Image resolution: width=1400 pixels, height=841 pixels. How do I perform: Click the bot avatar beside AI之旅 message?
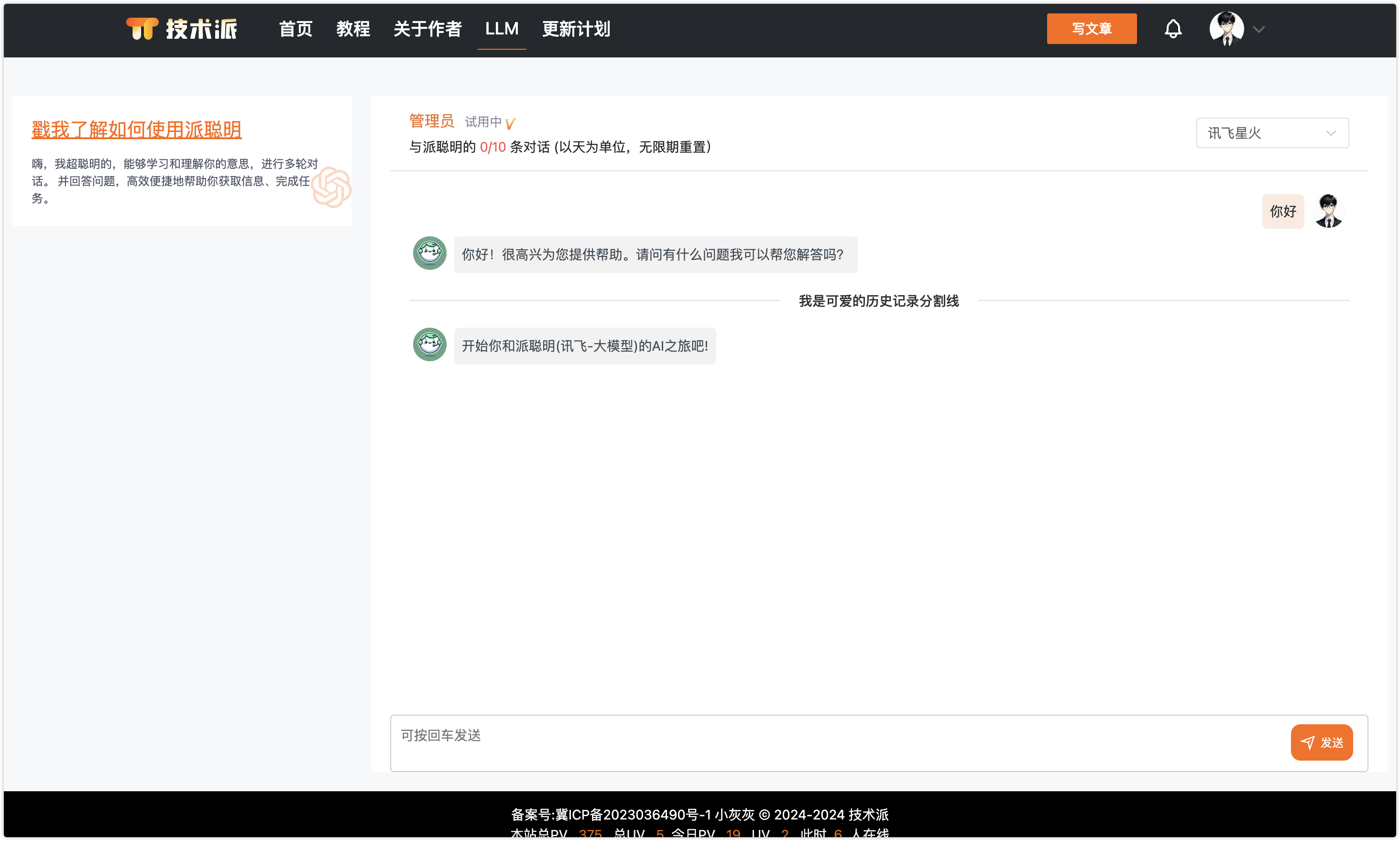coord(429,344)
